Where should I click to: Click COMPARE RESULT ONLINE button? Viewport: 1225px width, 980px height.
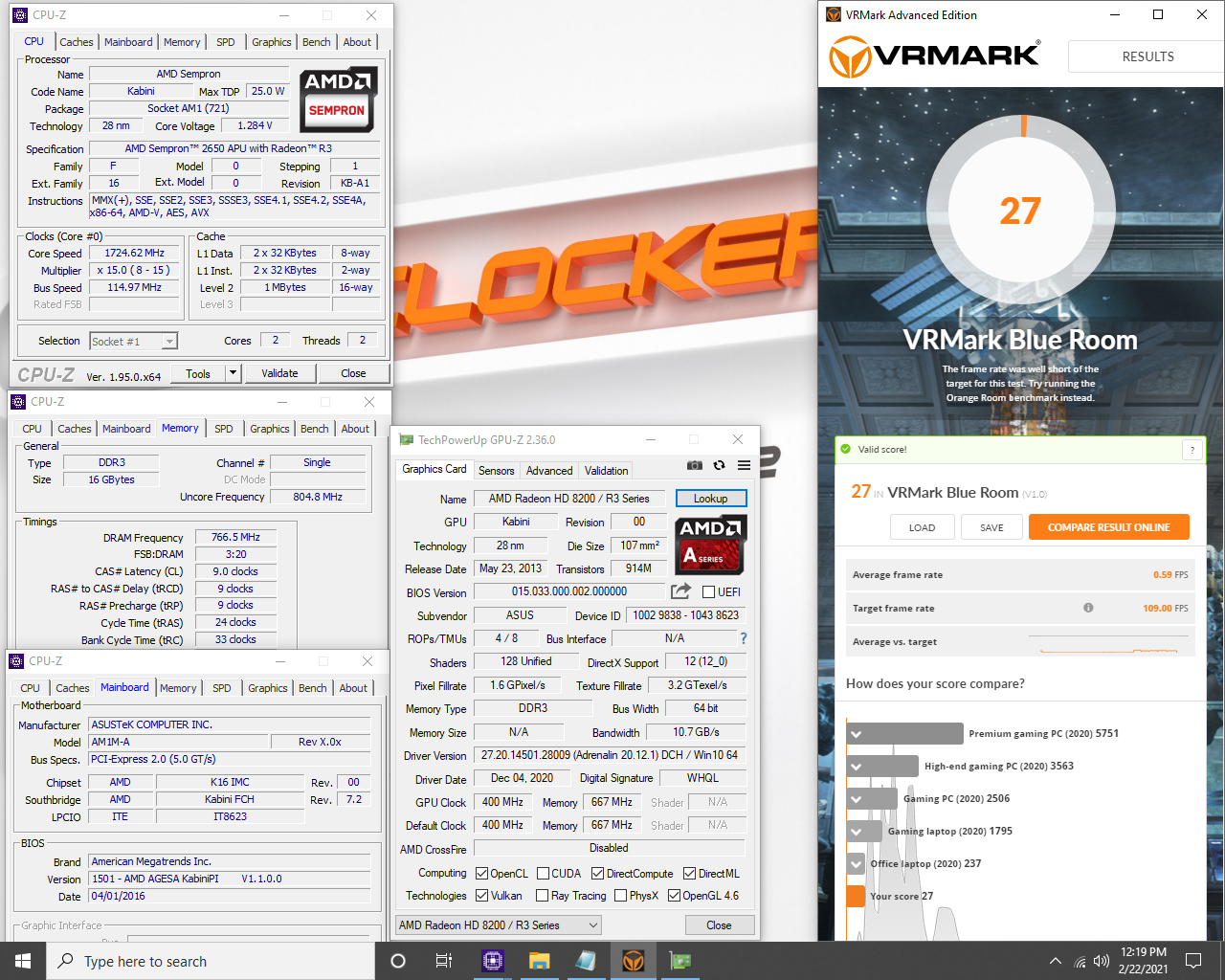(x=1108, y=527)
